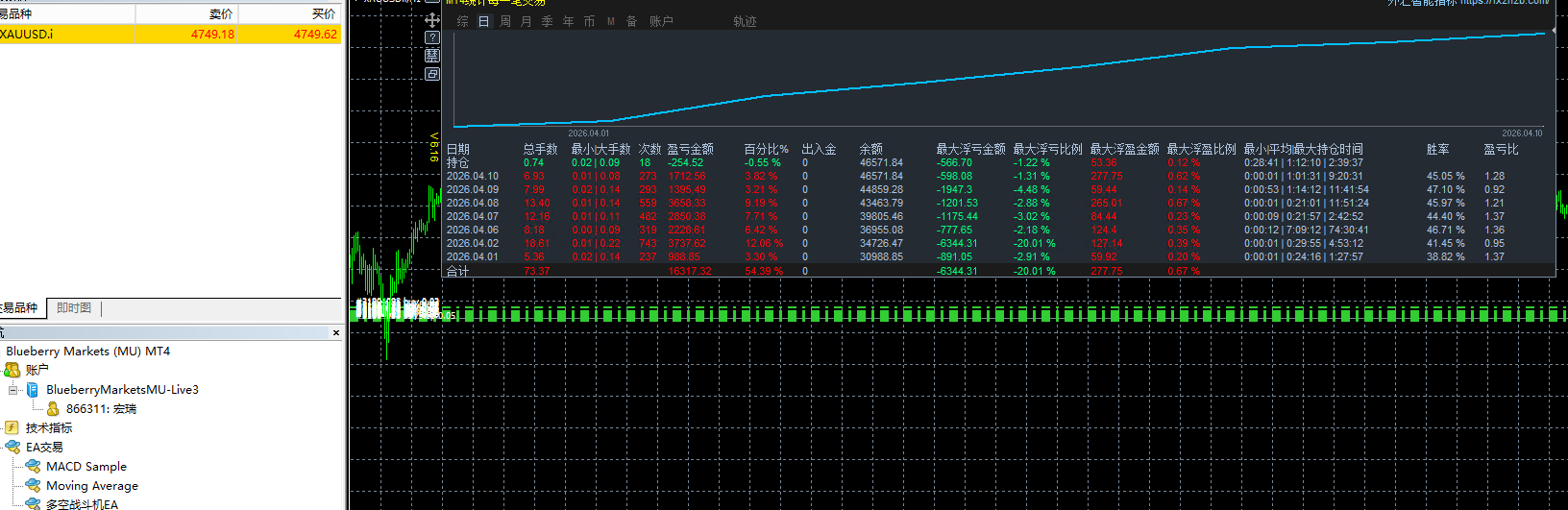The height and width of the screenshot is (510, 1568).
Task: Toggle the 月 monthly statistics view
Action: tap(527, 21)
